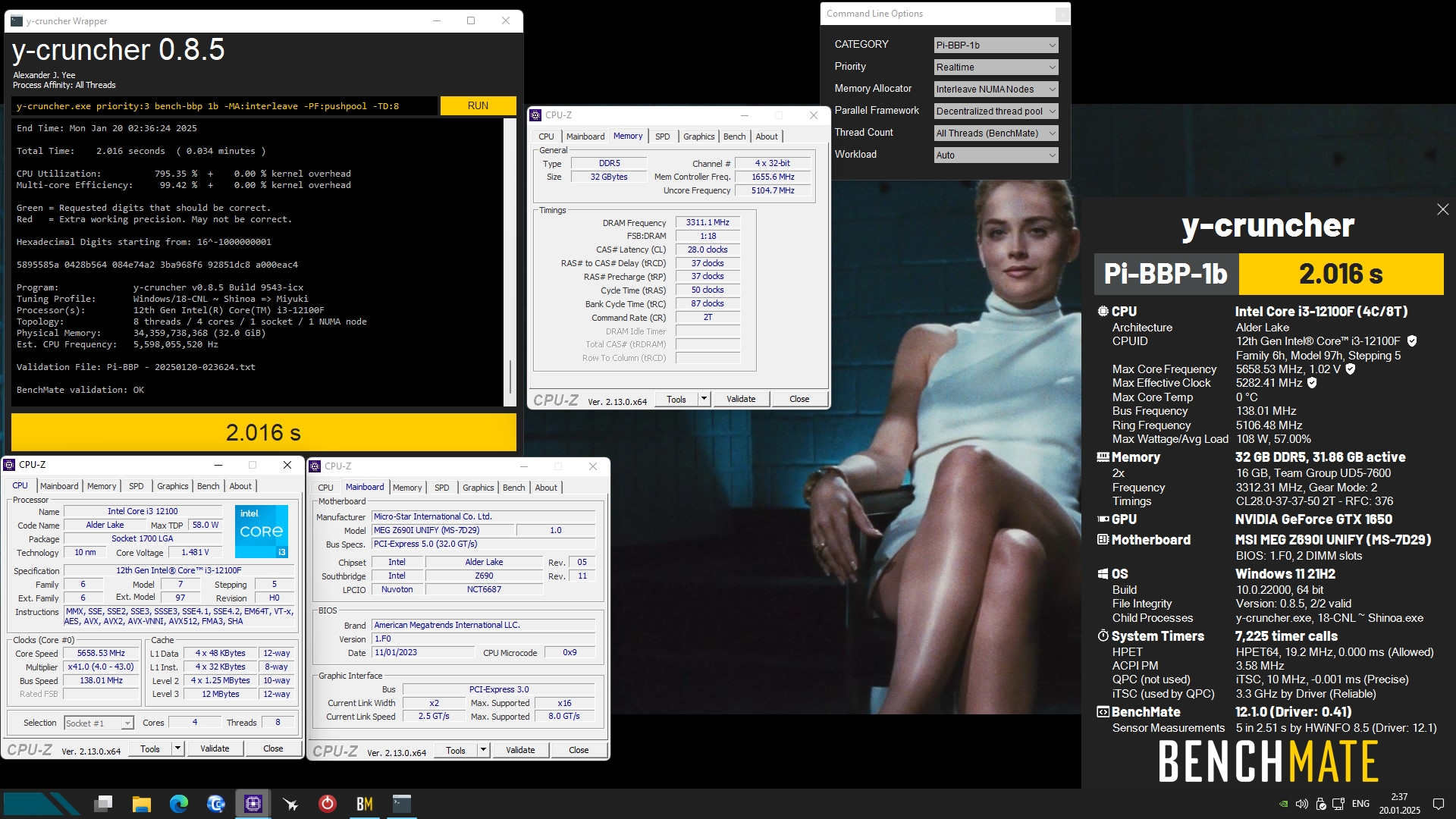This screenshot has width=1456, height=819.
Task: Open Bench tab in CPU-Z CPU window
Action: (208, 486)
